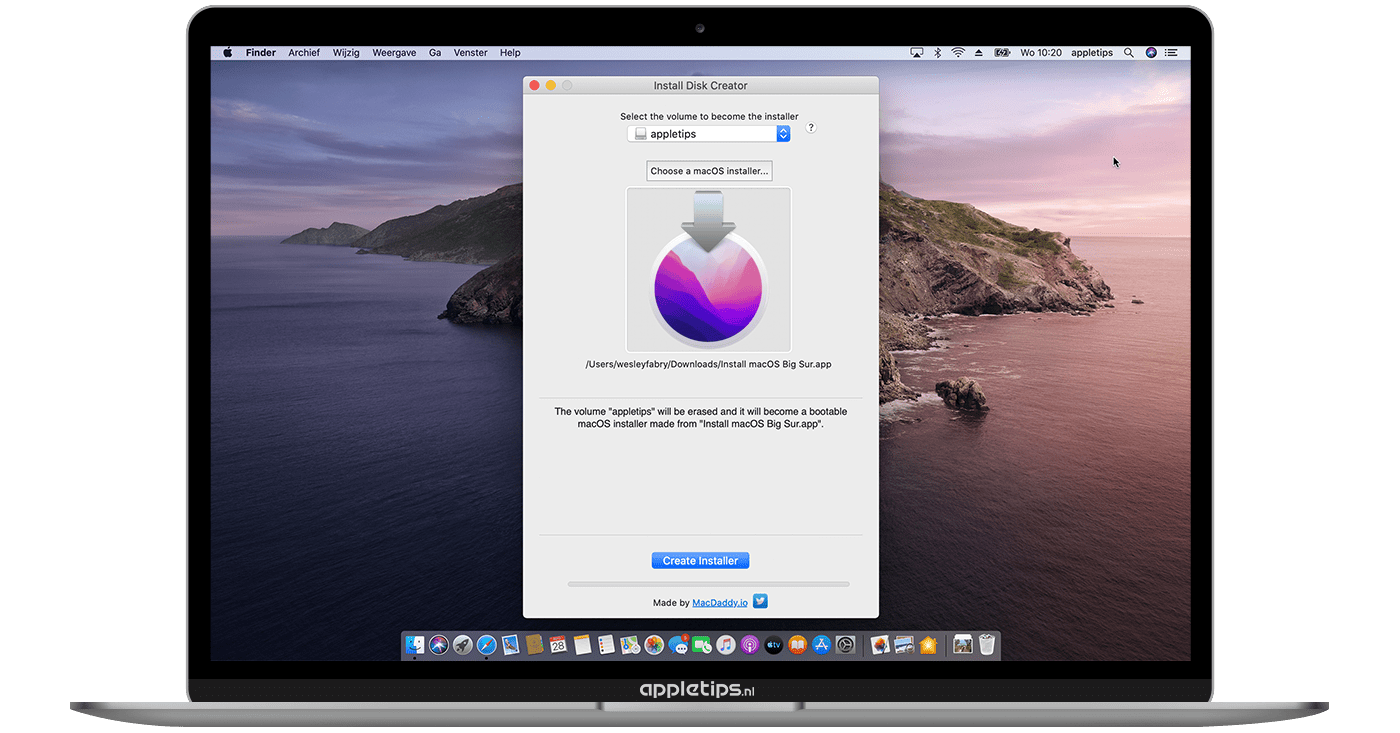The width and height of the screenshot is (1400, 733).
Task: Open the Wijzig menu
Action: [346, 53]
